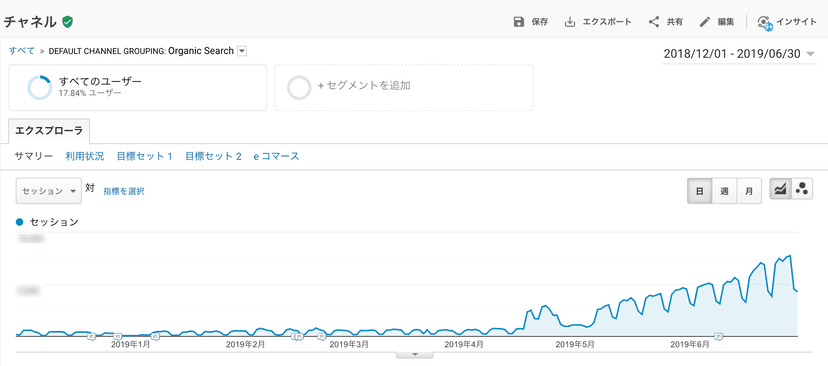Select the 週 (week) granularity
Image resolution: width=828 pixels, height=366 pixels.
(x=724, y=191)
